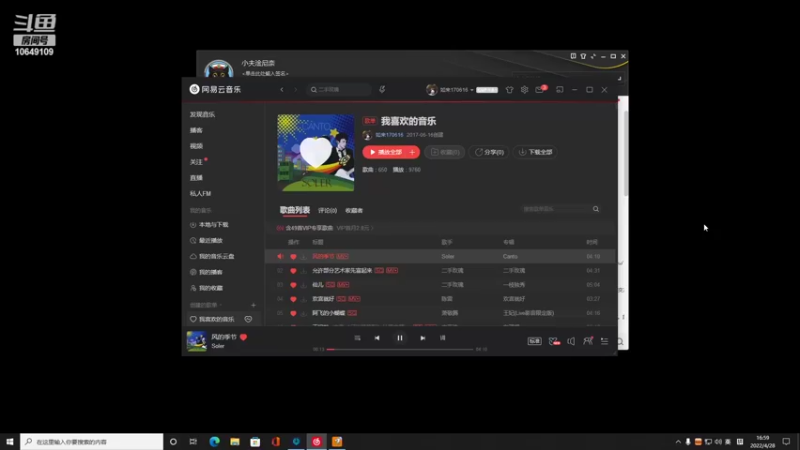Screen dimensions: 800x450
Task: Open File Explorer from the taskbar
Action: coord(235,441)
